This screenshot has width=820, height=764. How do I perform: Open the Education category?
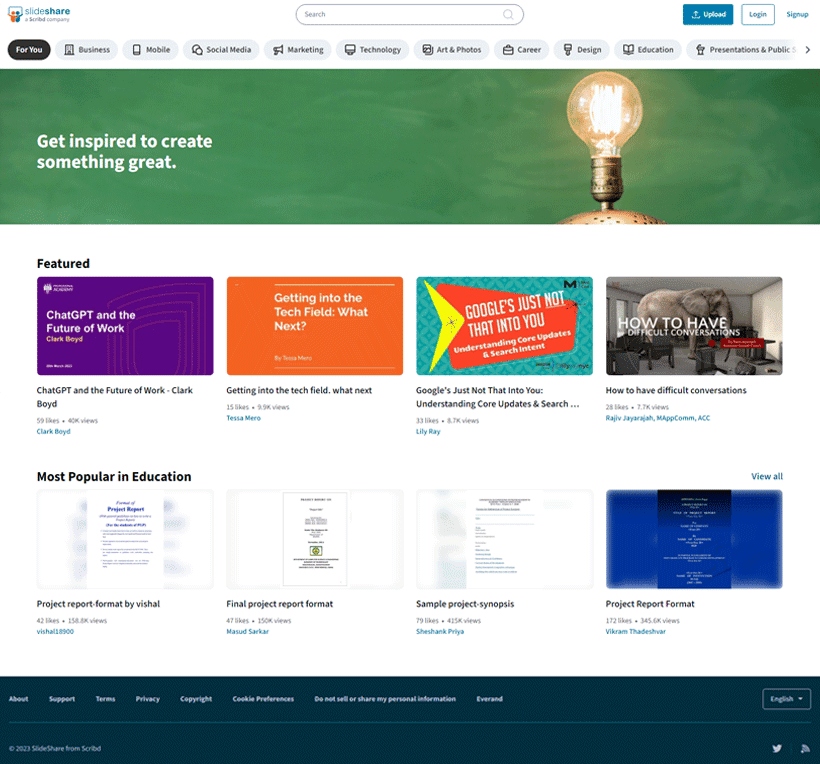click(x=648, y=50)
